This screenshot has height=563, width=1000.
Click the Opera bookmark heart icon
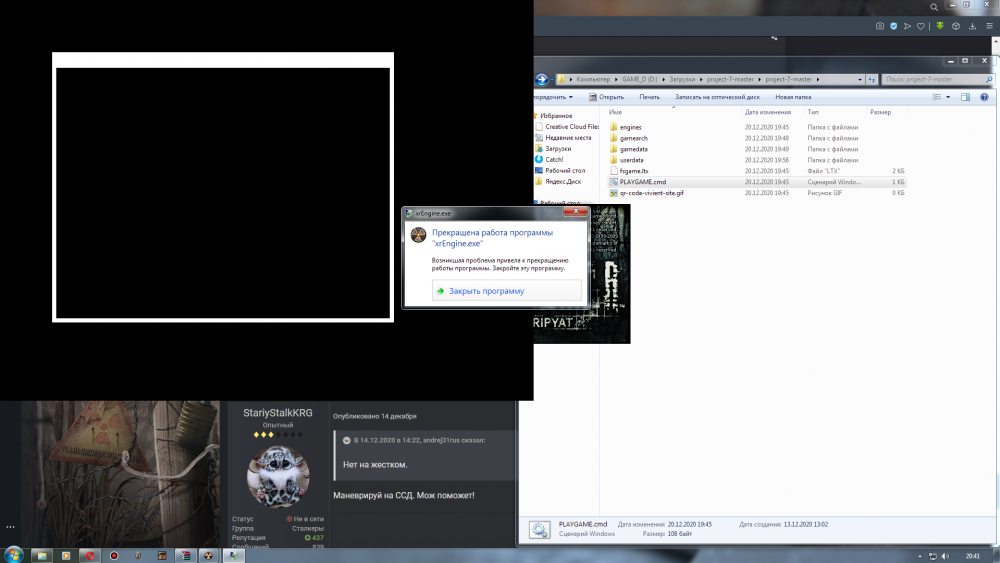[x=920, y=26]
